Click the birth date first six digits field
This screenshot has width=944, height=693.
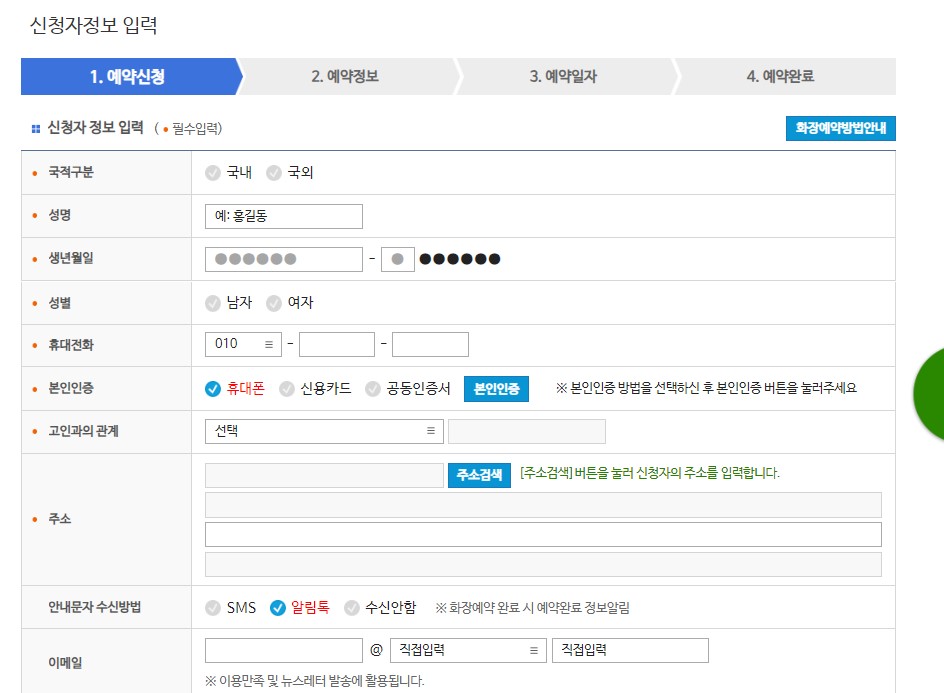284,259
